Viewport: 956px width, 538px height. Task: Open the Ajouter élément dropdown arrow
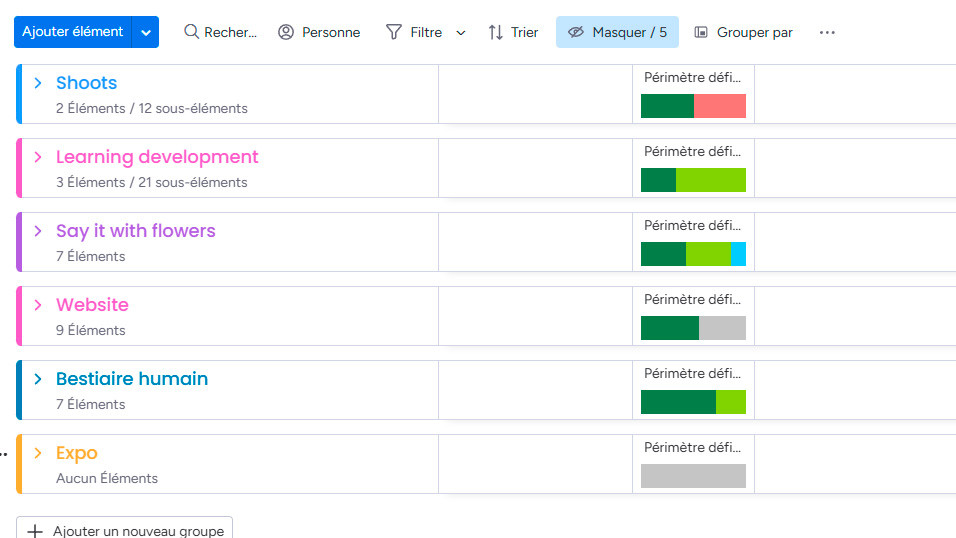[x=146, y=32]
